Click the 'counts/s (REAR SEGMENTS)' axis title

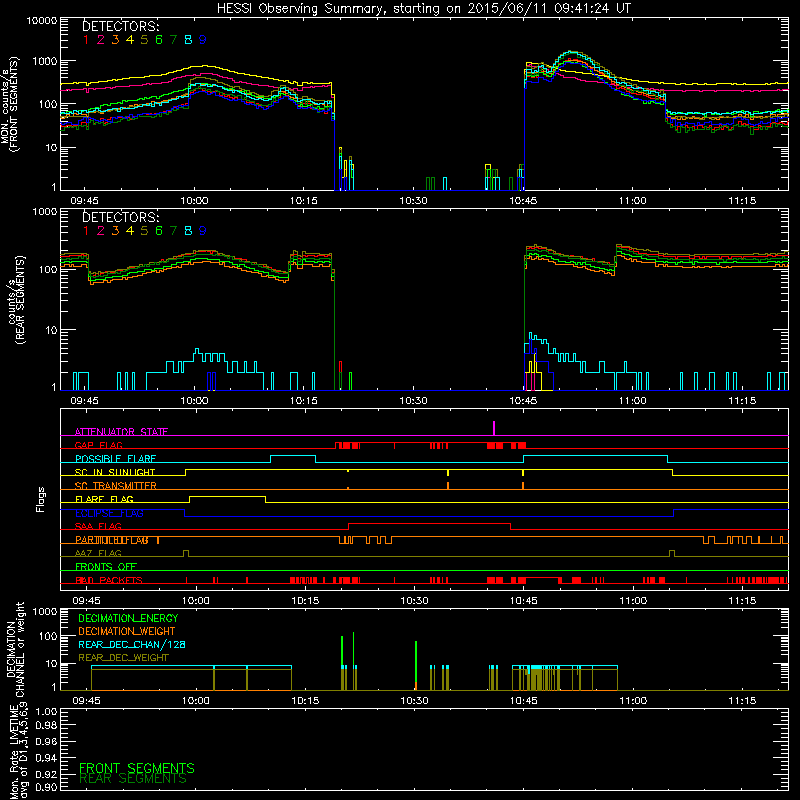click(15, 300)
